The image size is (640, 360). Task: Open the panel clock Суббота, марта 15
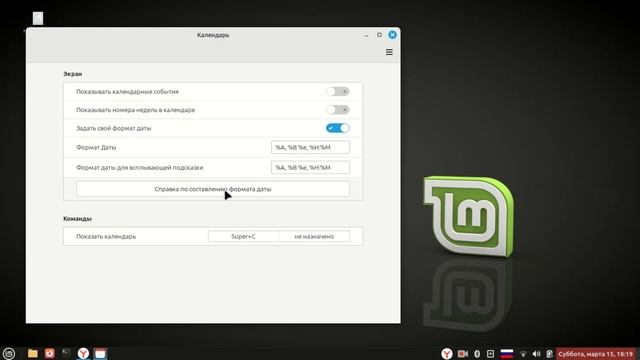(596, 354)
